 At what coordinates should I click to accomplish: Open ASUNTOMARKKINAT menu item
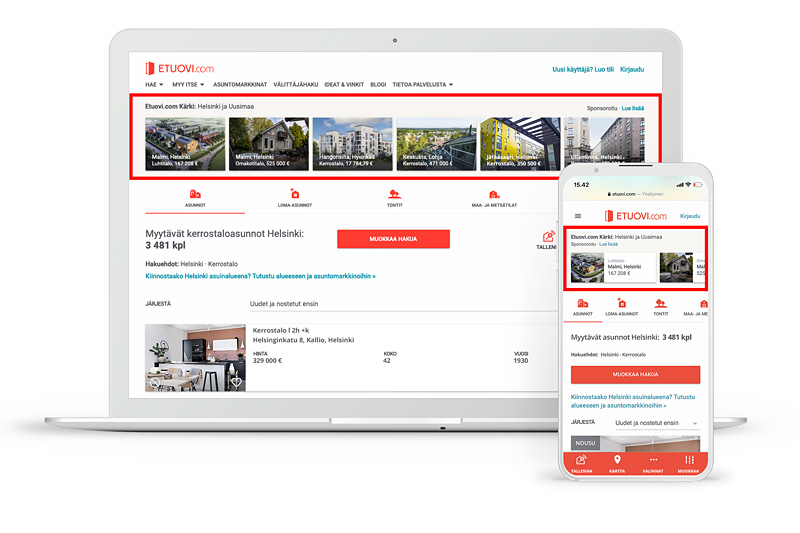tap(240, 85)
